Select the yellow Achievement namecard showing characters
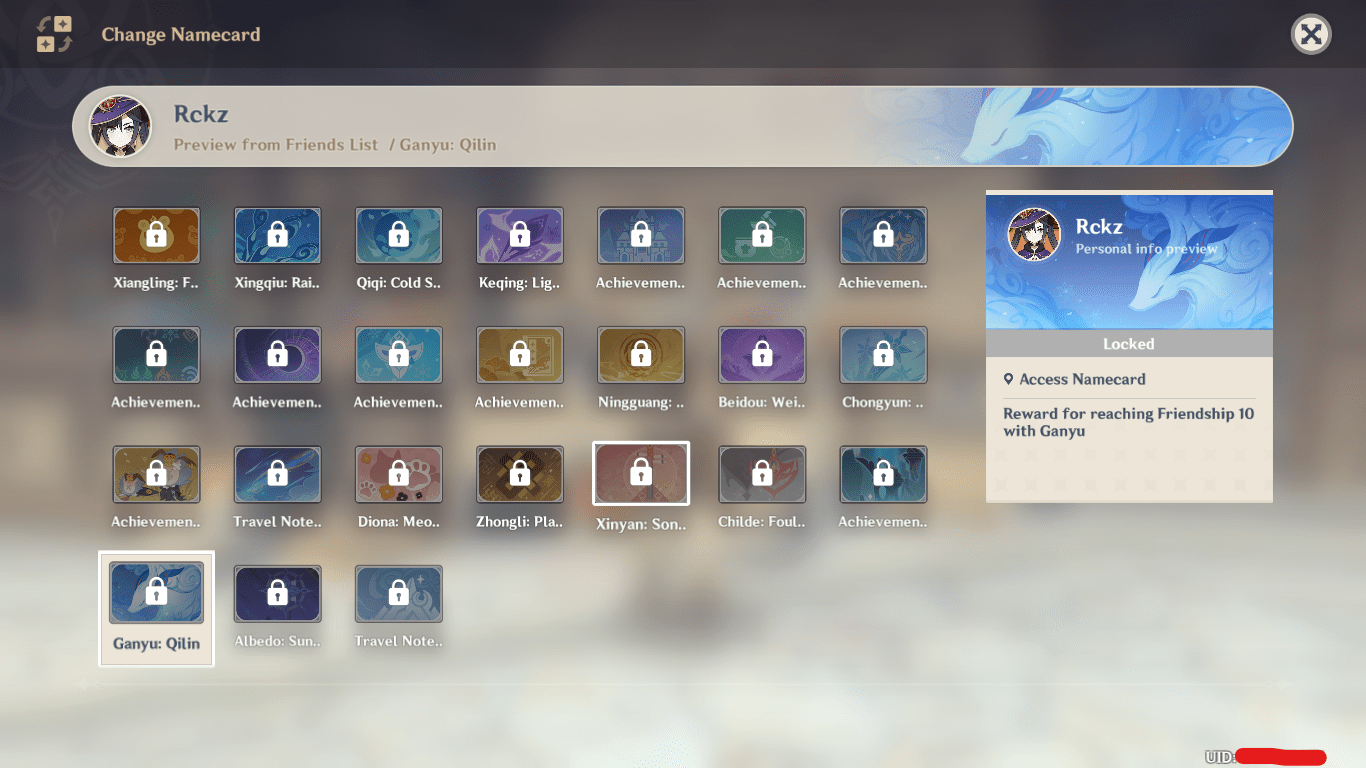The width and height of the screenshot is (1366, 768). click(156, 474)
